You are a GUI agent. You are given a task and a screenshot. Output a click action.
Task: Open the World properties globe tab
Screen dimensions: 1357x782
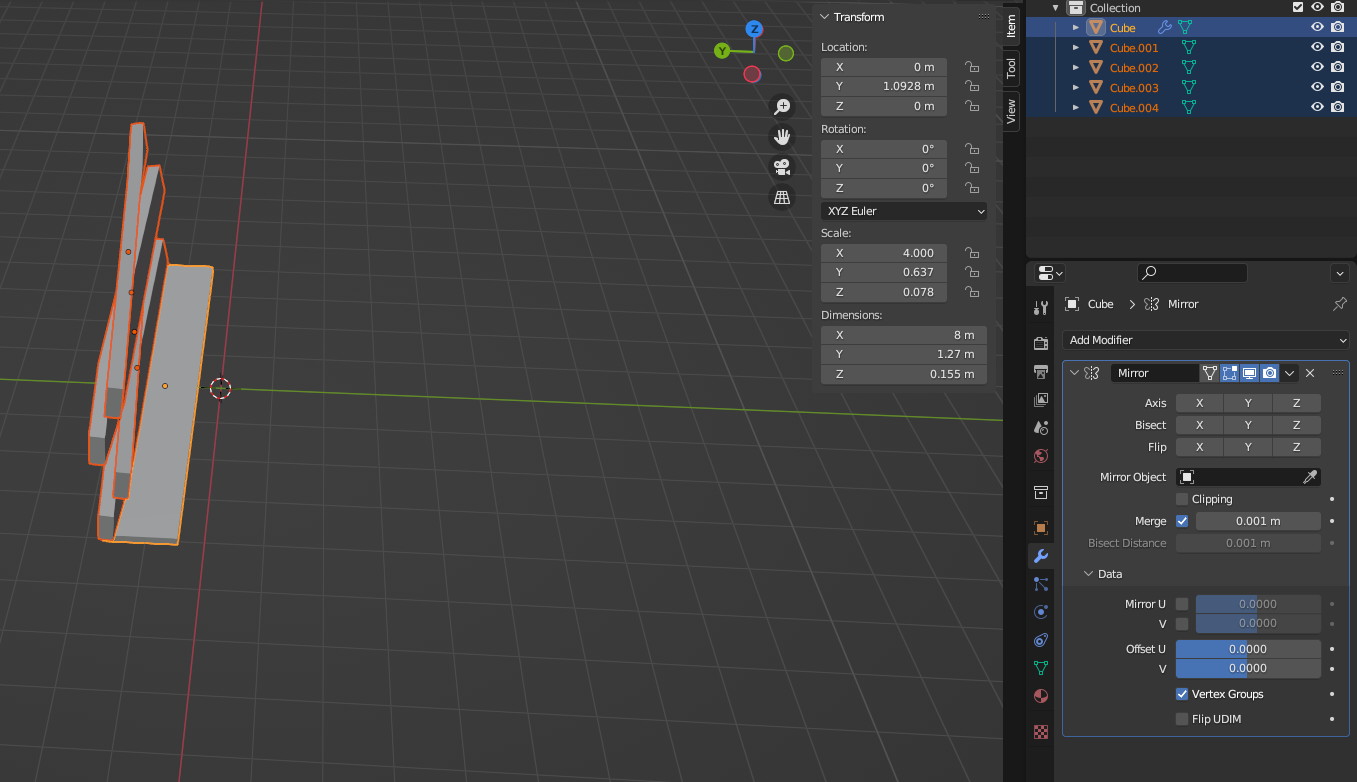point(1041,456)
